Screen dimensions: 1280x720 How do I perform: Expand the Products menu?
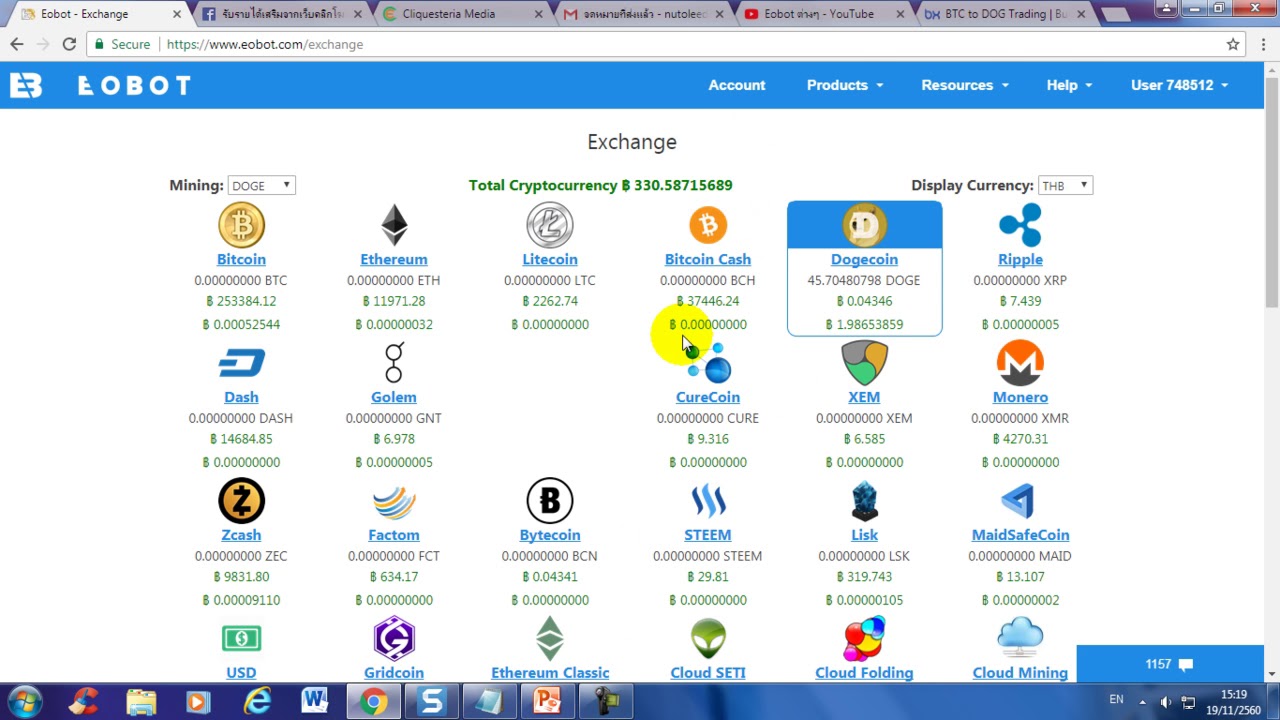click(845, 85)
